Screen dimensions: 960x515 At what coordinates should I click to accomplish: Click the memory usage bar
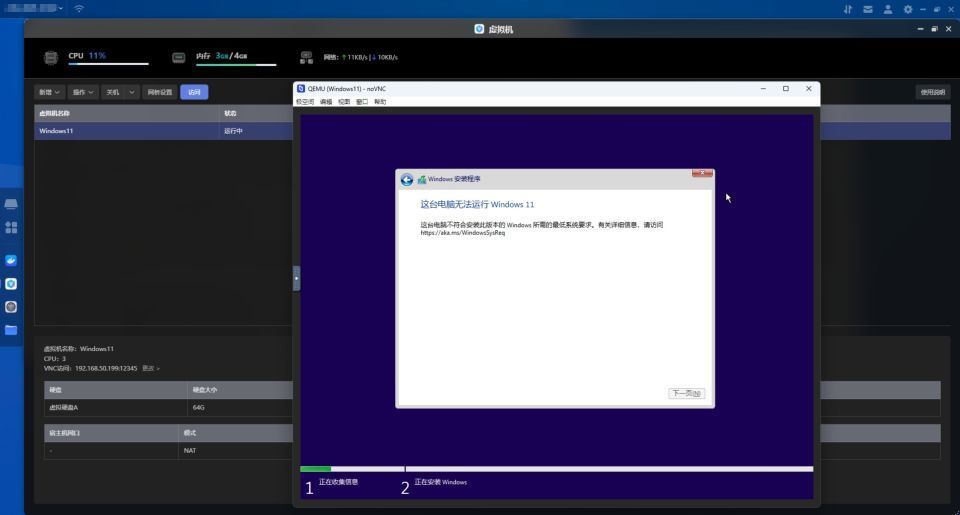(x=236, y=64)
